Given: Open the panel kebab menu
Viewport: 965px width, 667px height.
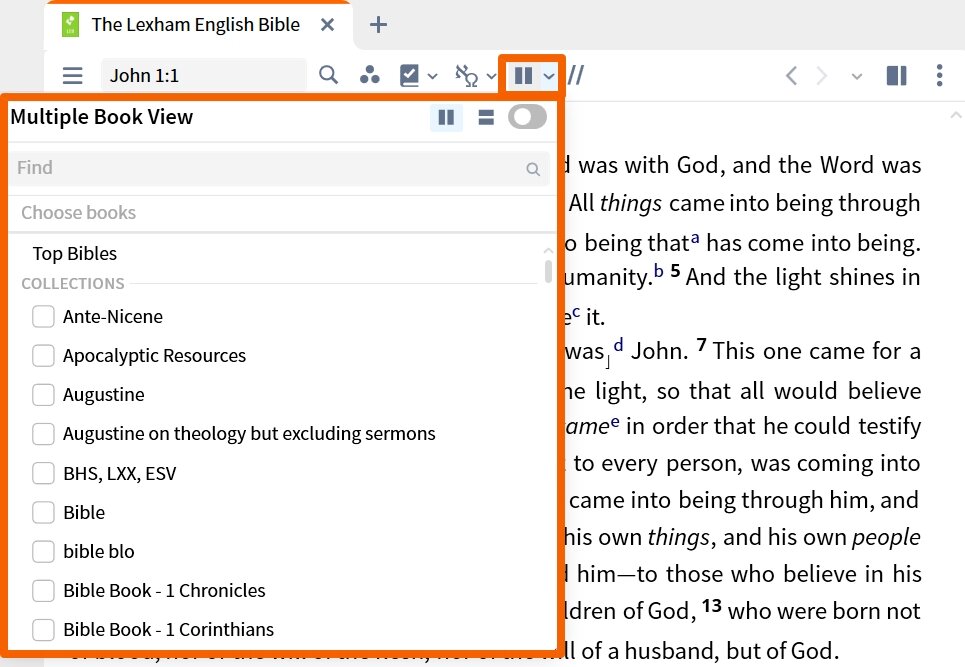Looking at the screenshot, I should coord(939,76).
